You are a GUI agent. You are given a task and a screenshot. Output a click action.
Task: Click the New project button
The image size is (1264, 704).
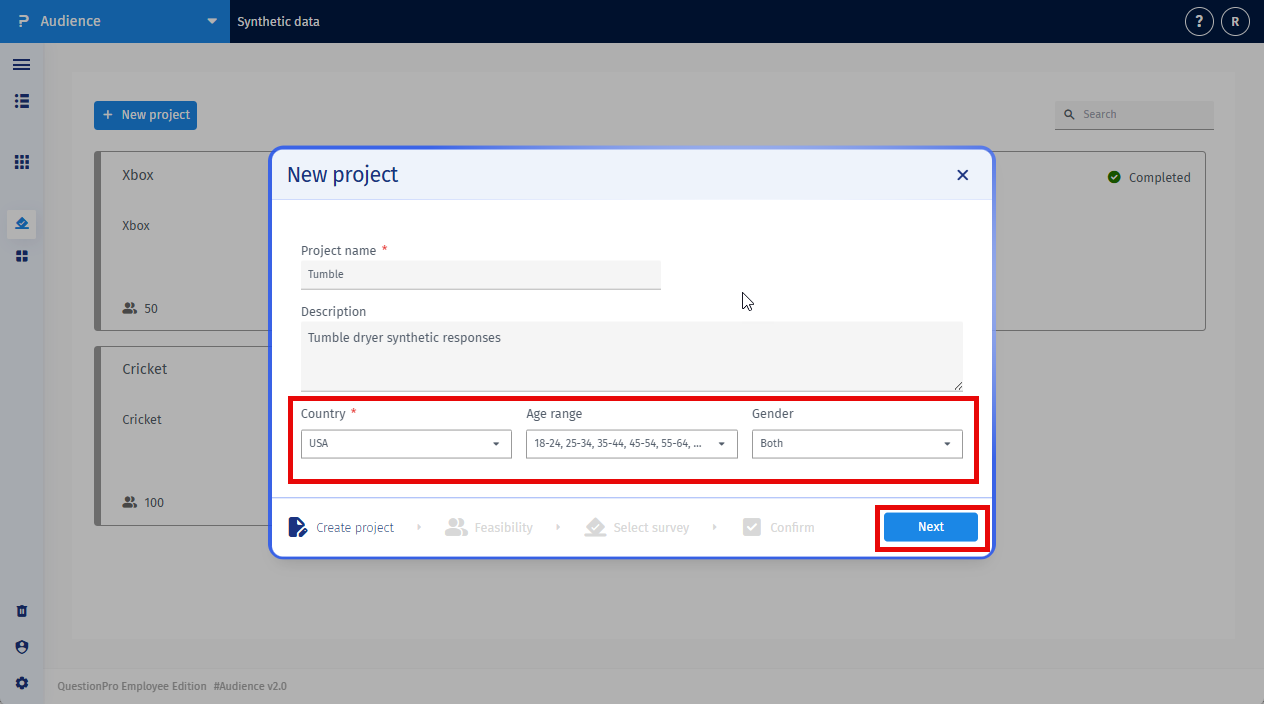[x=146, y=115]
